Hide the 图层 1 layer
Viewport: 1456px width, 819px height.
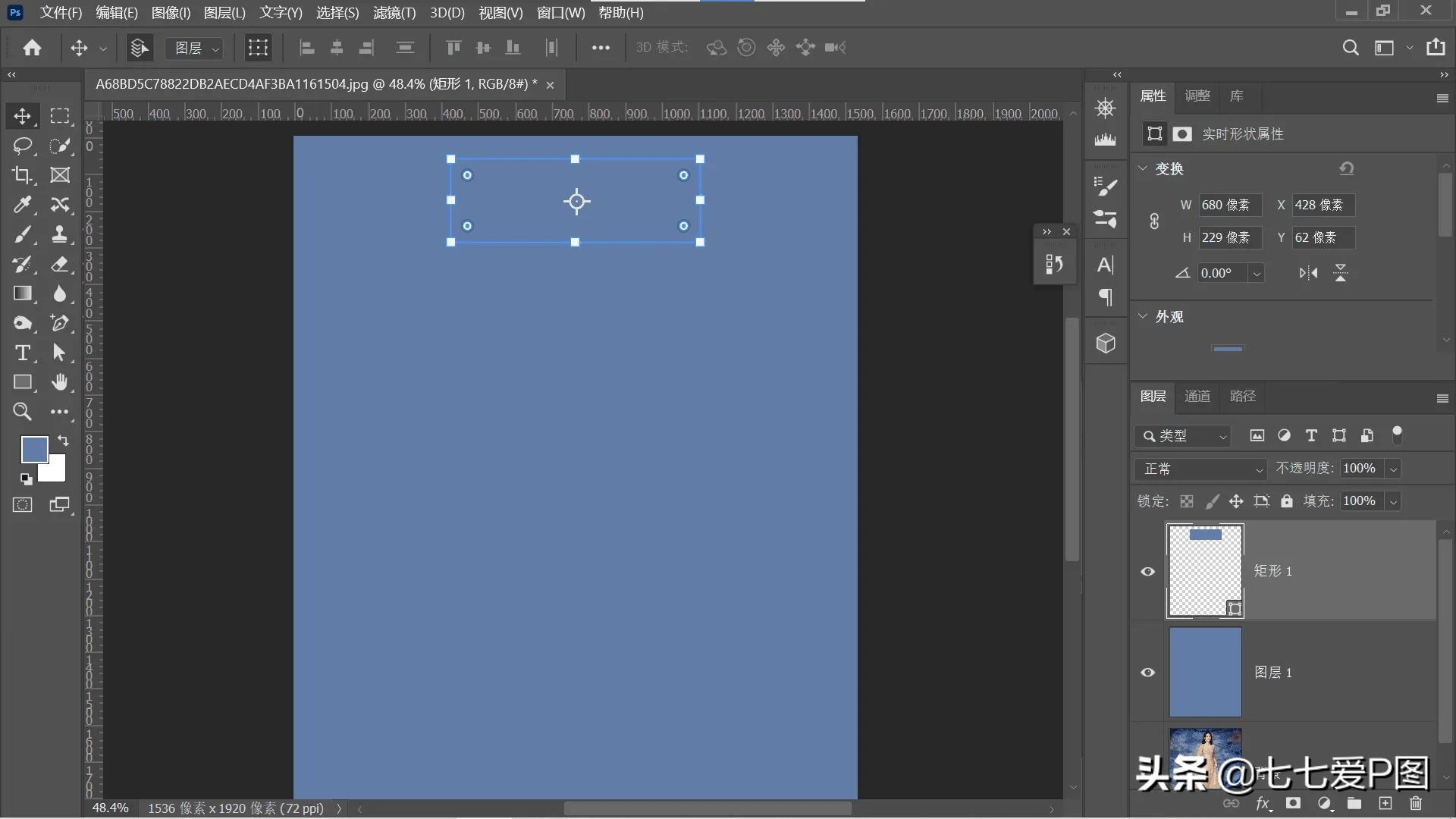pos(1148,673)
